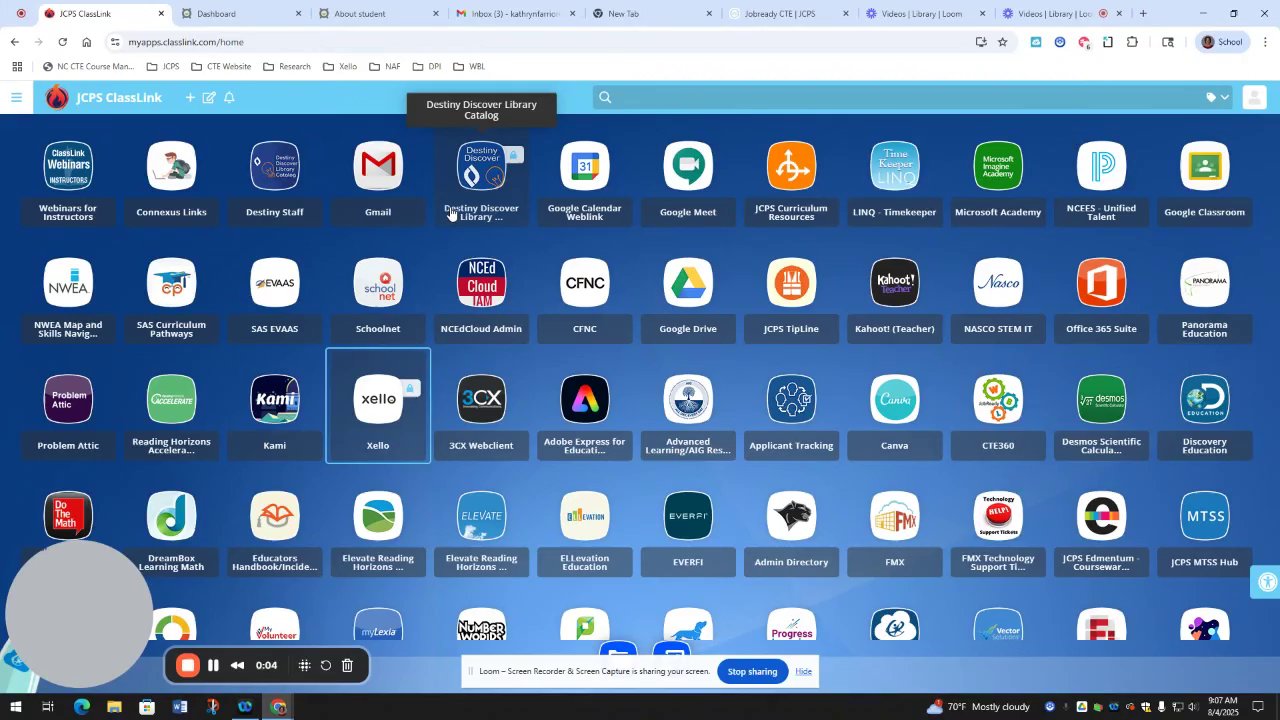Launch Canva app

click(895, 415)
